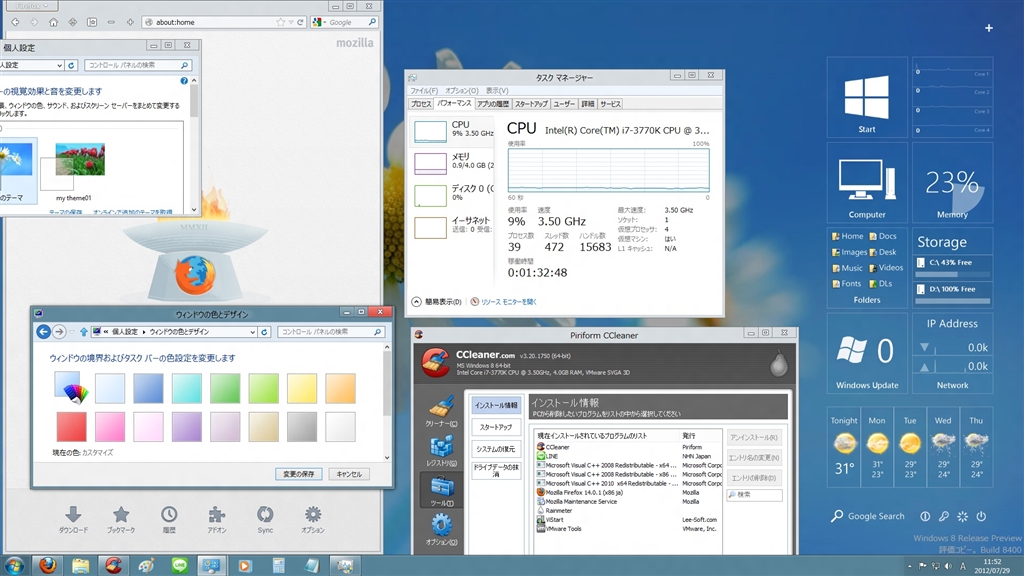Open Firefox Add-ons (アドオン) puzzle icon
The width and height of the screenshot is (1024, 576).
[217, 515]
